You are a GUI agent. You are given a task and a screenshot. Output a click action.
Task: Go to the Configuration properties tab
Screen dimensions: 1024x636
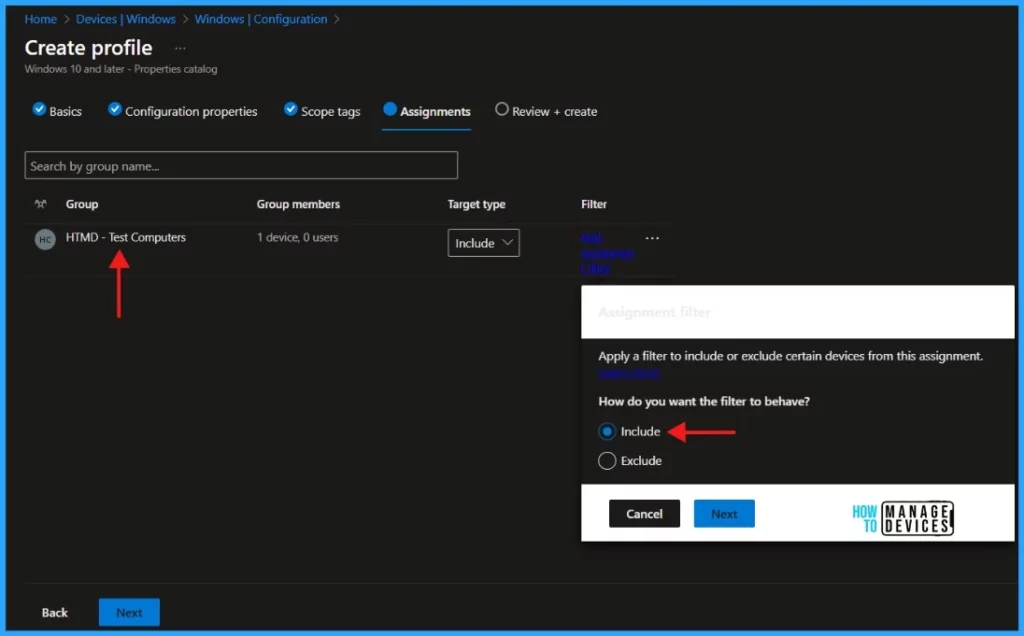(183, 111)
